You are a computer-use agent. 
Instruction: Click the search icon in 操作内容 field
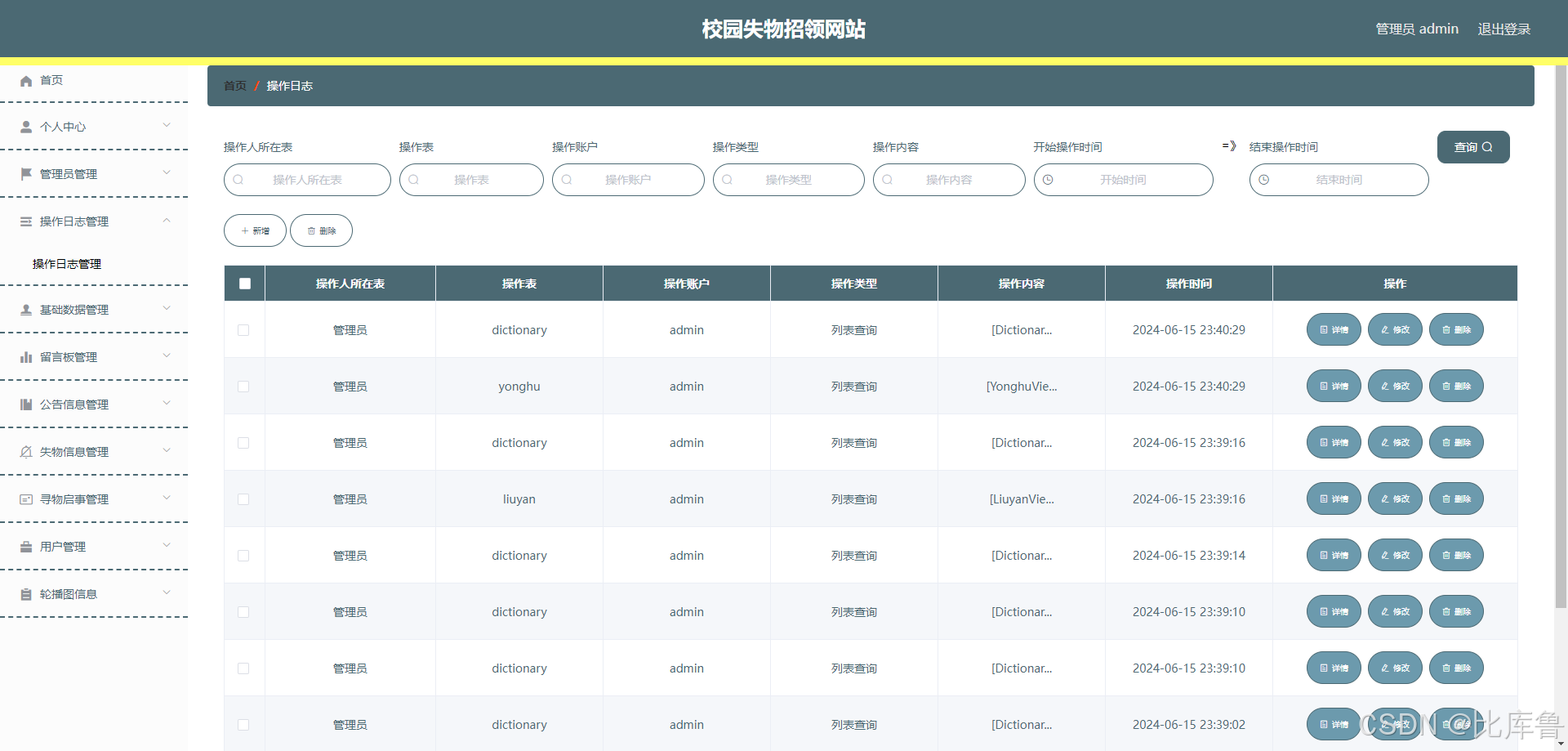coord(888,180)
